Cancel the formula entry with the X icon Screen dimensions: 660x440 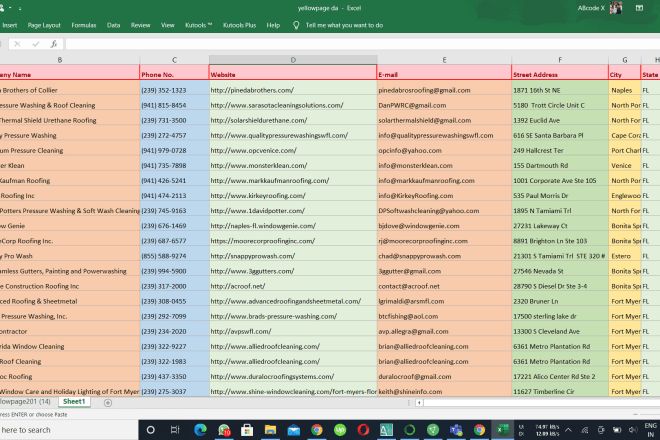pyautogui.click(x=17, y=44)
